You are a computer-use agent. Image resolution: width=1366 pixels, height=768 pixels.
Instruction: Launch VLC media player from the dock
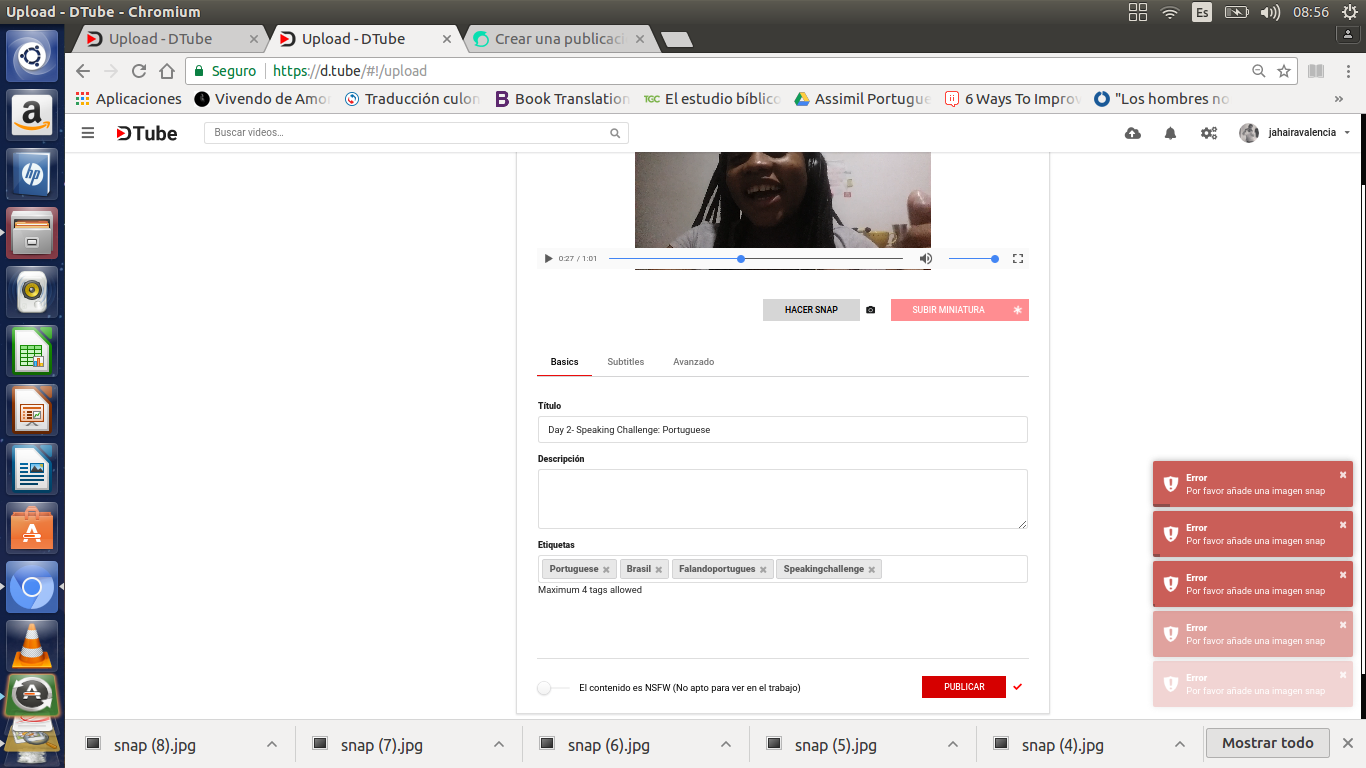coord(32,644)
